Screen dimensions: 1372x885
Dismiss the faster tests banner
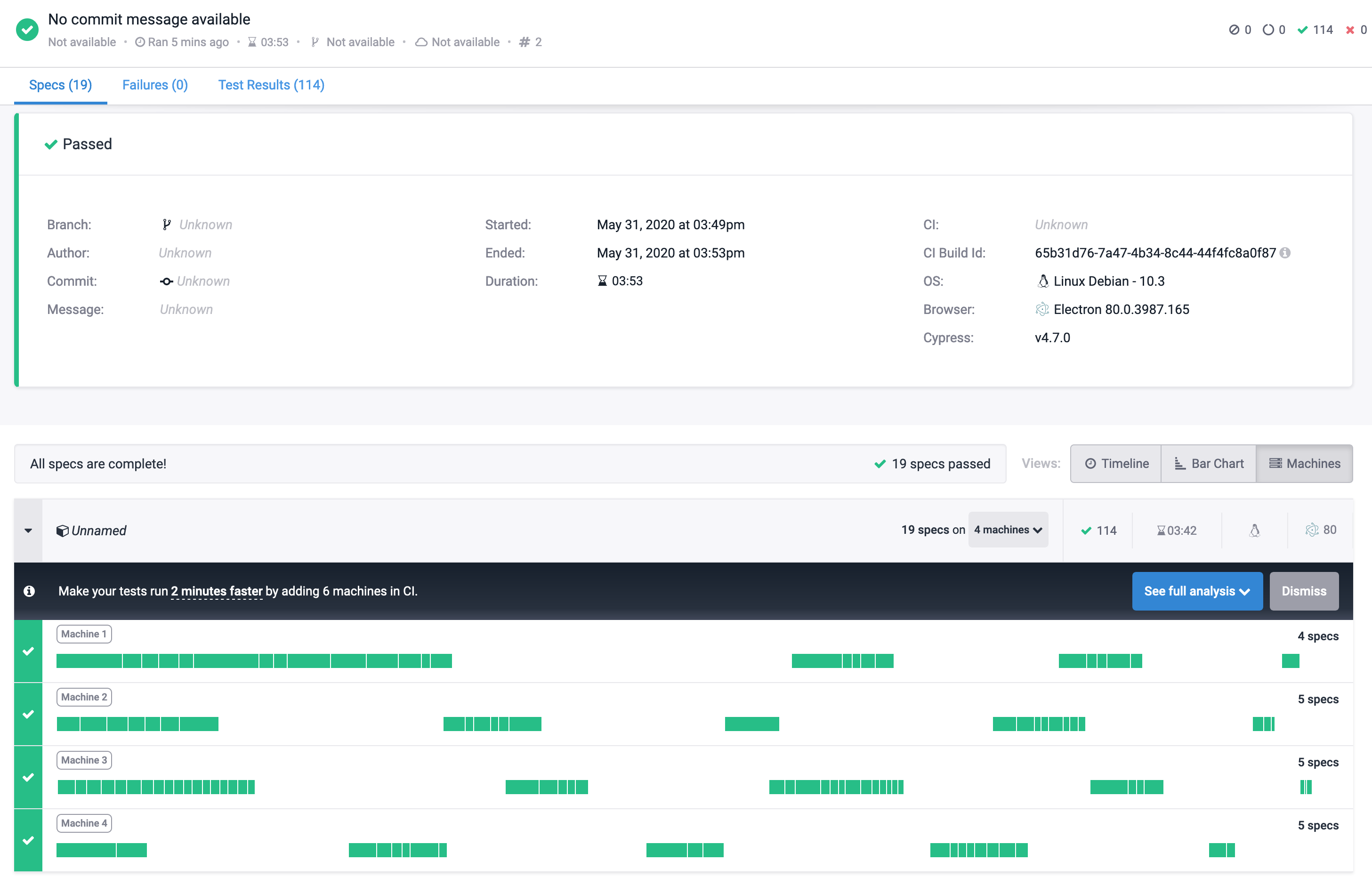tap(1304, 591)
